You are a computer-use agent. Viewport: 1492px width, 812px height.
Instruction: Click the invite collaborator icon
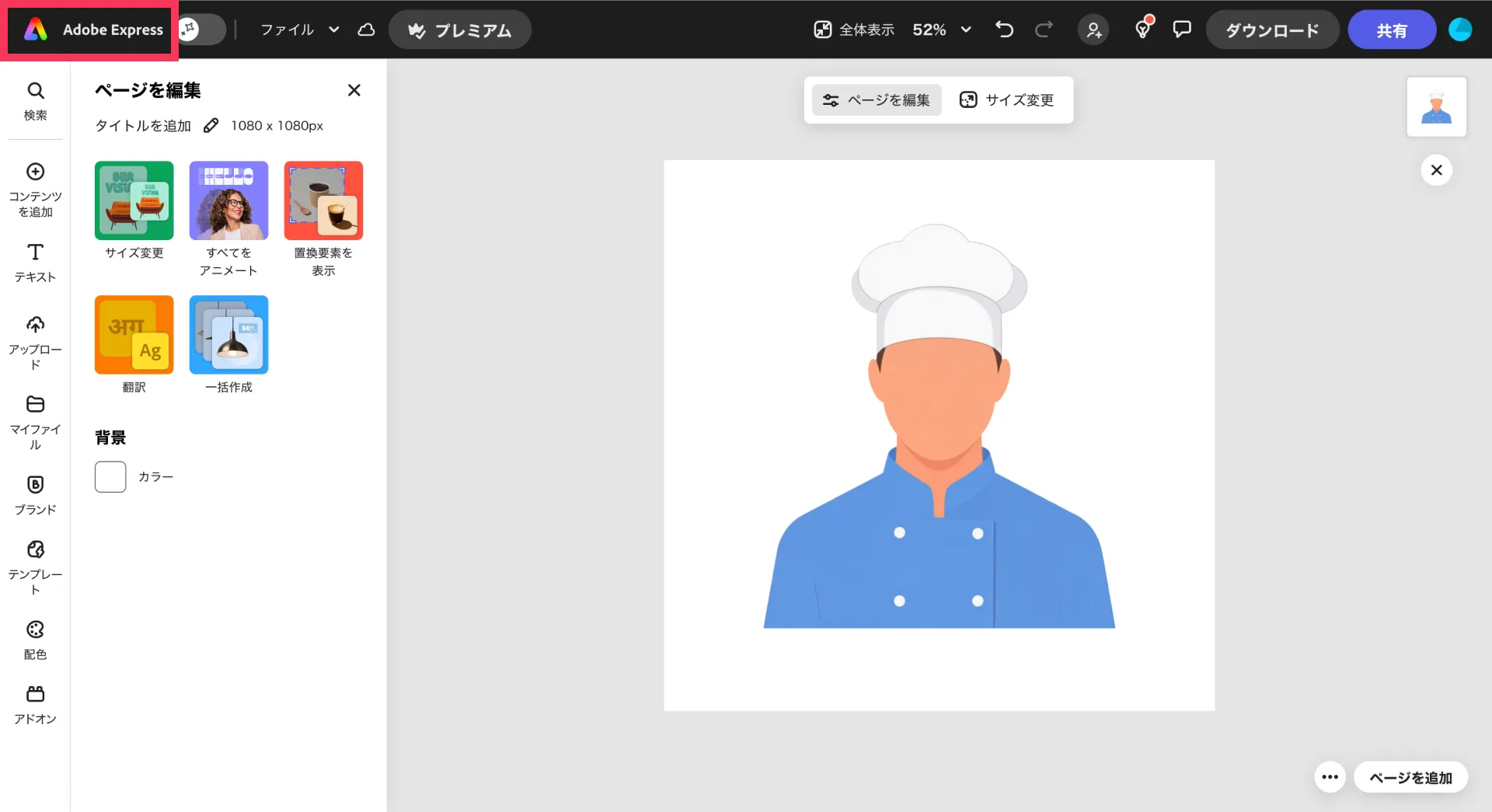[x=1093, y=30]
